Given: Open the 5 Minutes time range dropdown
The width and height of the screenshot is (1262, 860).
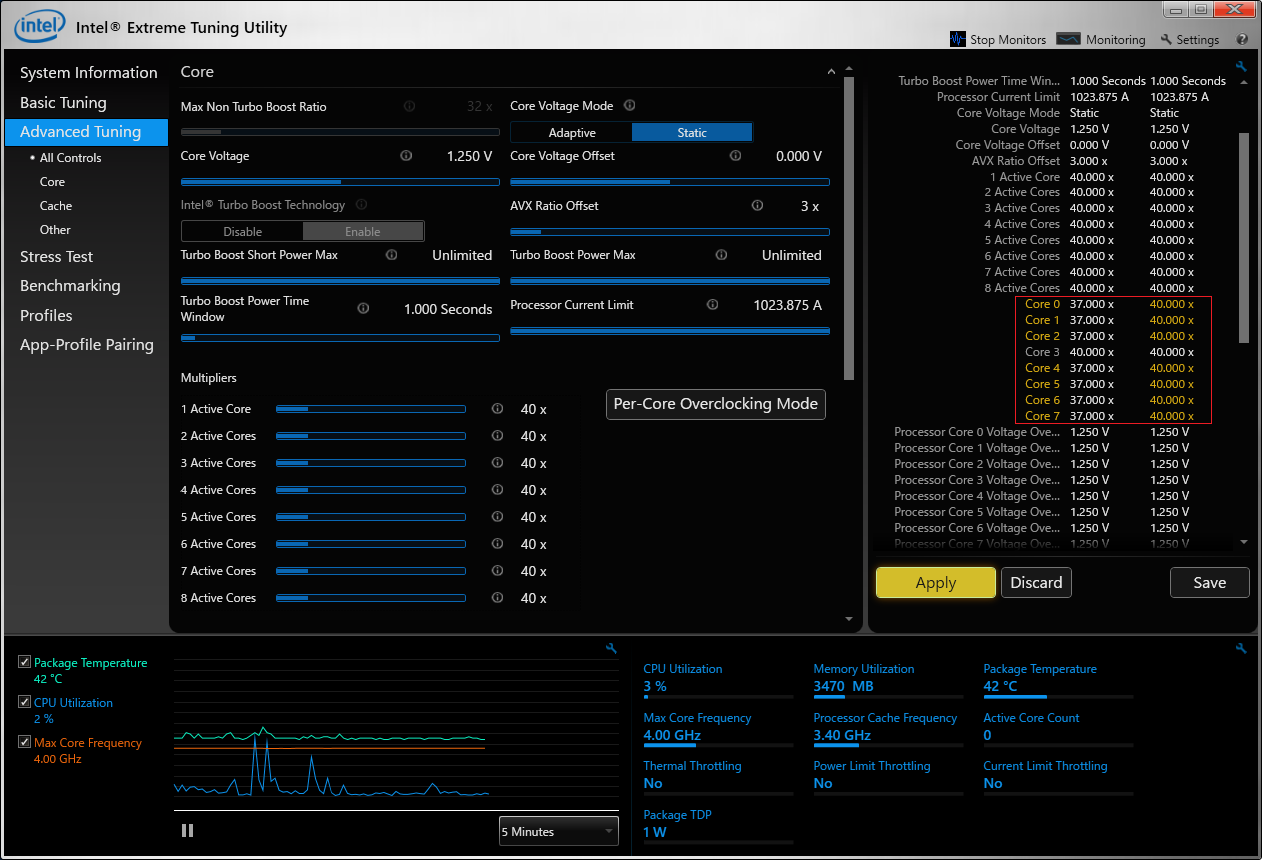Looking at the screenshot, I should point(558,831).
